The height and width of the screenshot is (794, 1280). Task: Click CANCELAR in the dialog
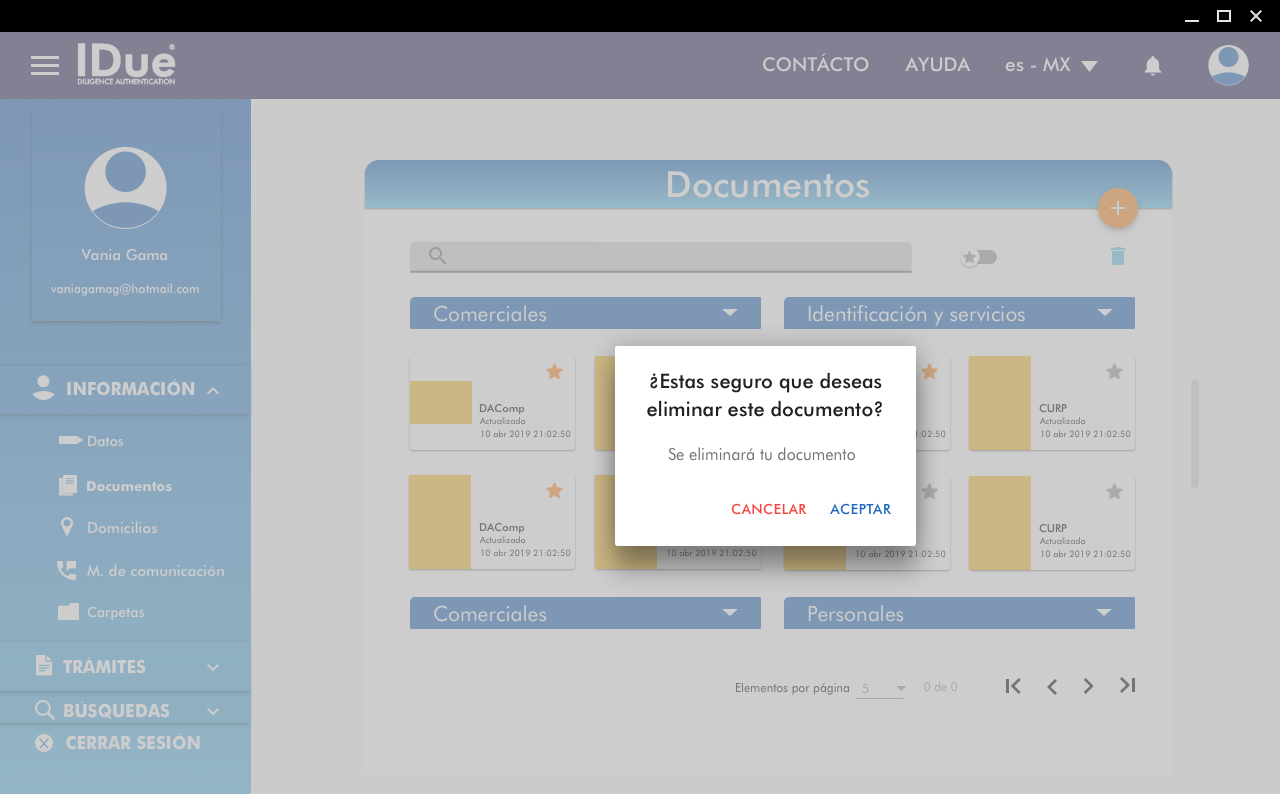(768, 509)
